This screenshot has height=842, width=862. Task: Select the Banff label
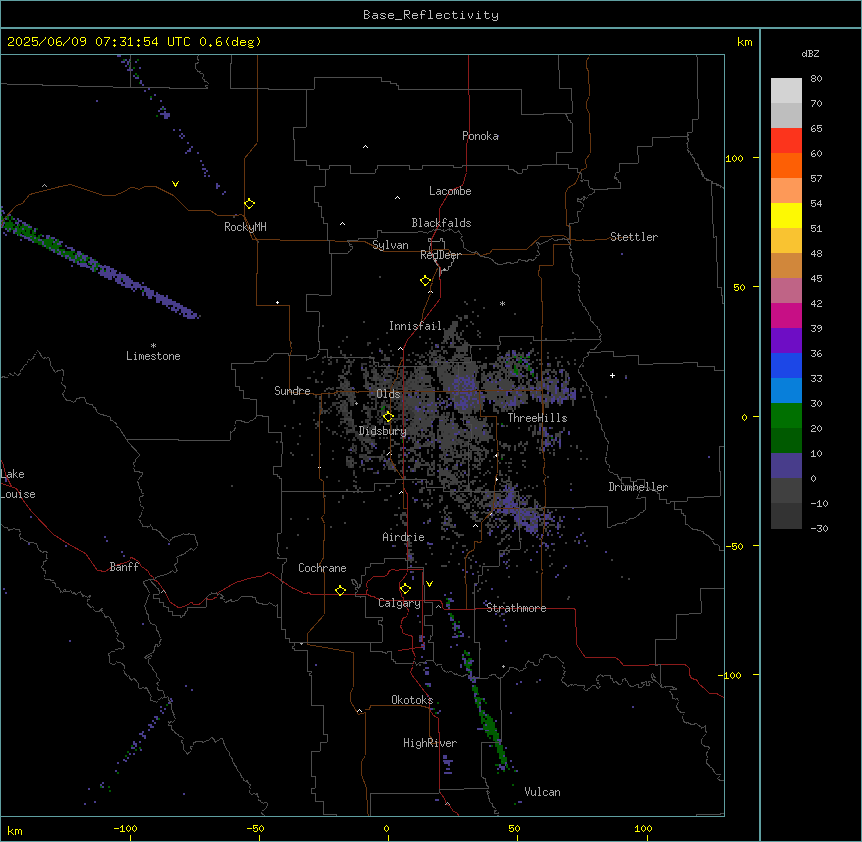(x=124, y=567)
